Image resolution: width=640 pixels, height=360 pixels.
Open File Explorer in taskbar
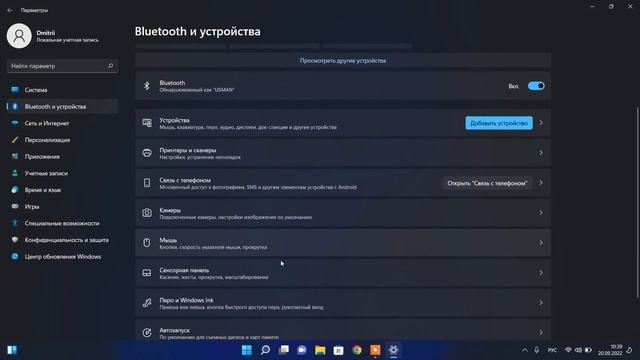320,350
